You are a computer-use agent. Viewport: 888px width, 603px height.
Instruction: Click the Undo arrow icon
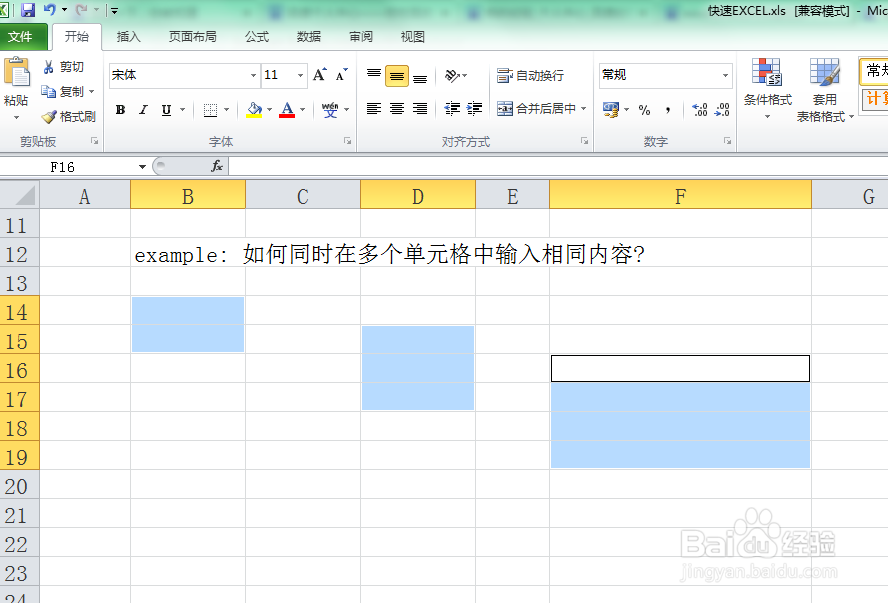tap(49, 10)
